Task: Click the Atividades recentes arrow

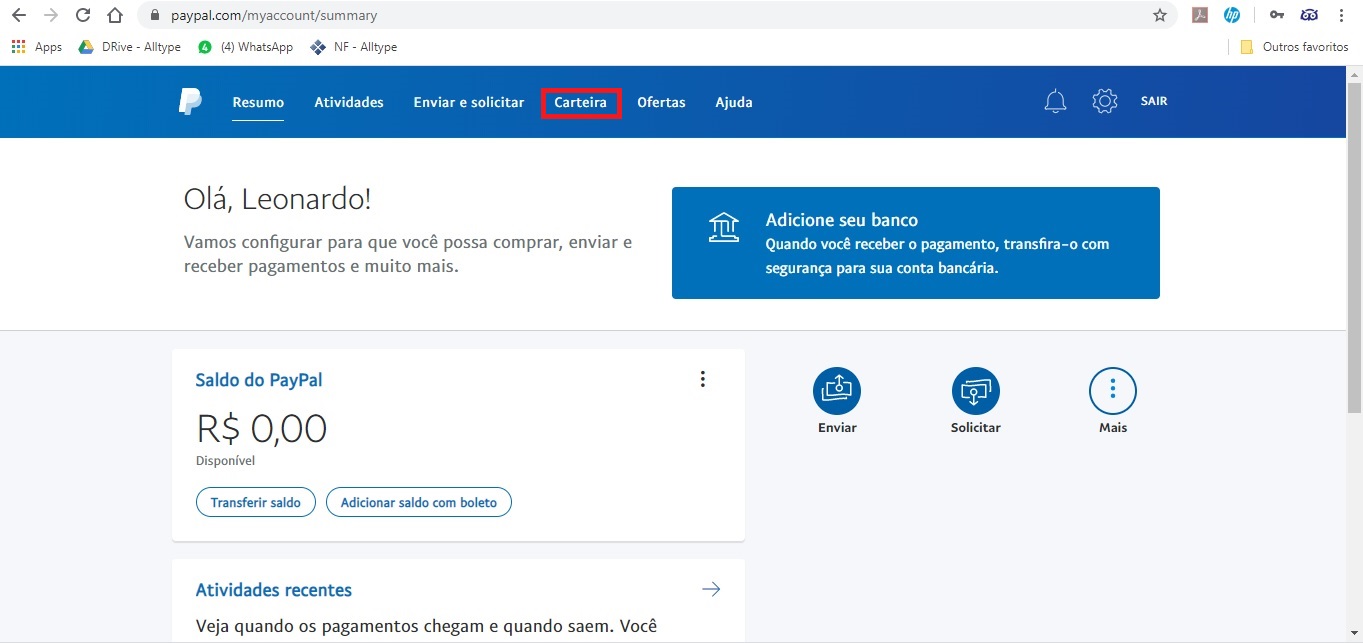Action: point(711,589)
